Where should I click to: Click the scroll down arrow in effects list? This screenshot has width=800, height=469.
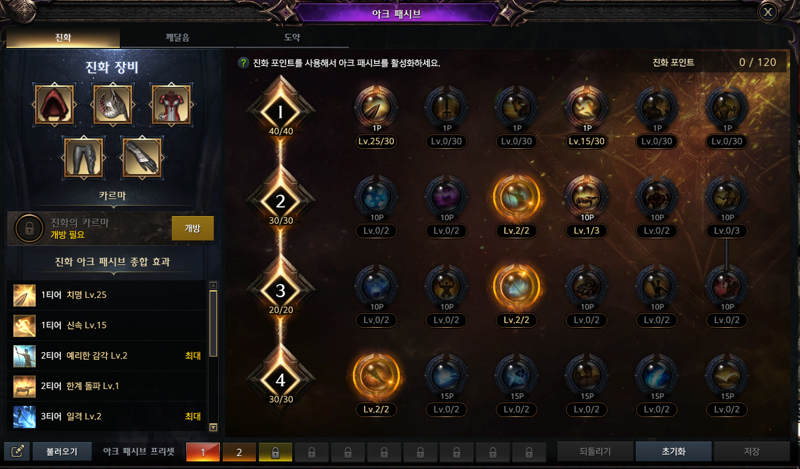[213, 428]
